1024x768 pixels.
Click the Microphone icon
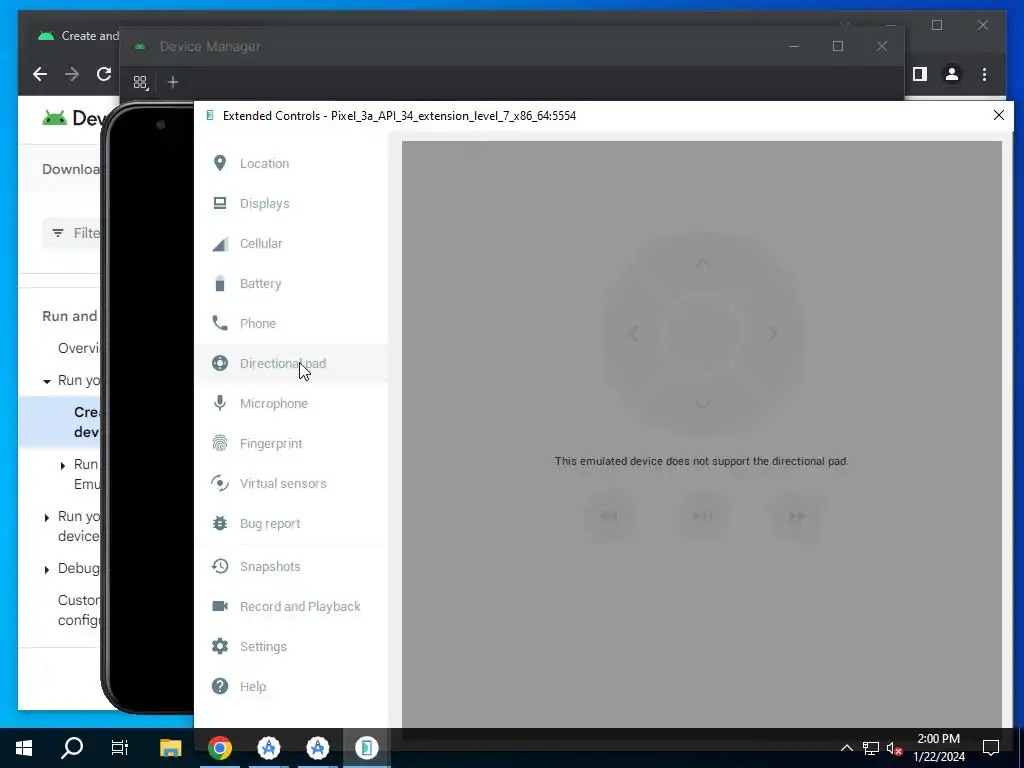click(220, 403)
